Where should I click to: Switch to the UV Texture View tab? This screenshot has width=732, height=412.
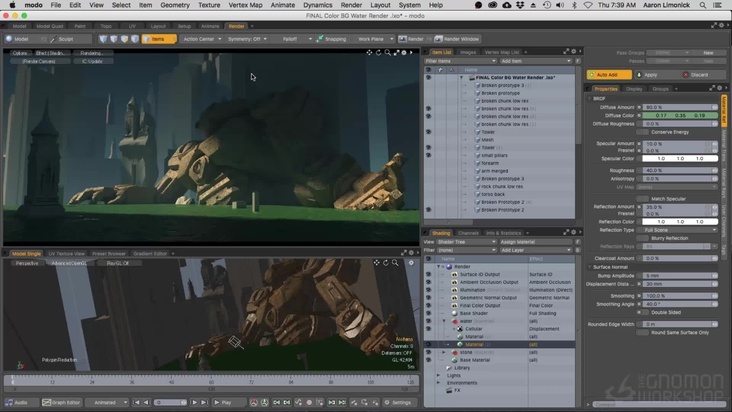click(x=66, y=254)
